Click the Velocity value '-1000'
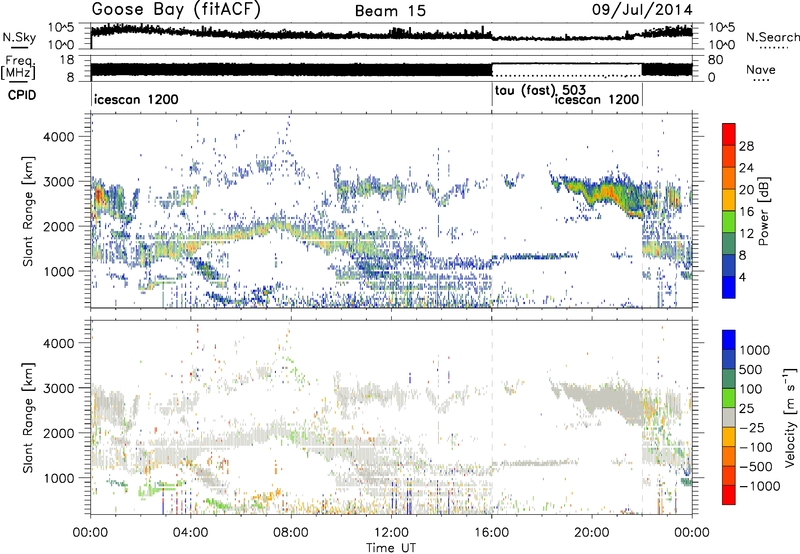 click(759, 486)
